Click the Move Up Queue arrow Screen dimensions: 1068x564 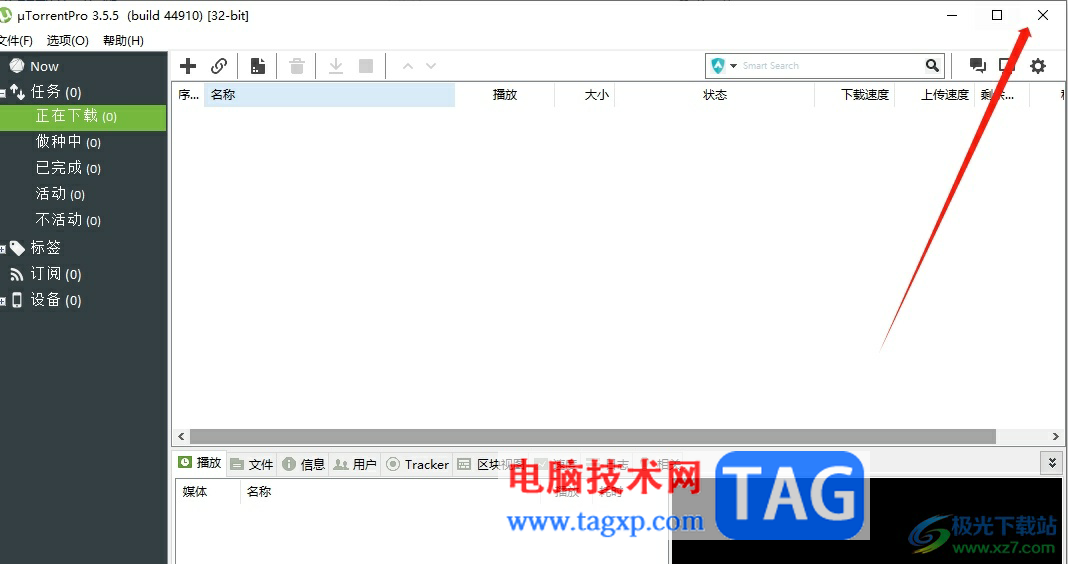pos(408,66)
